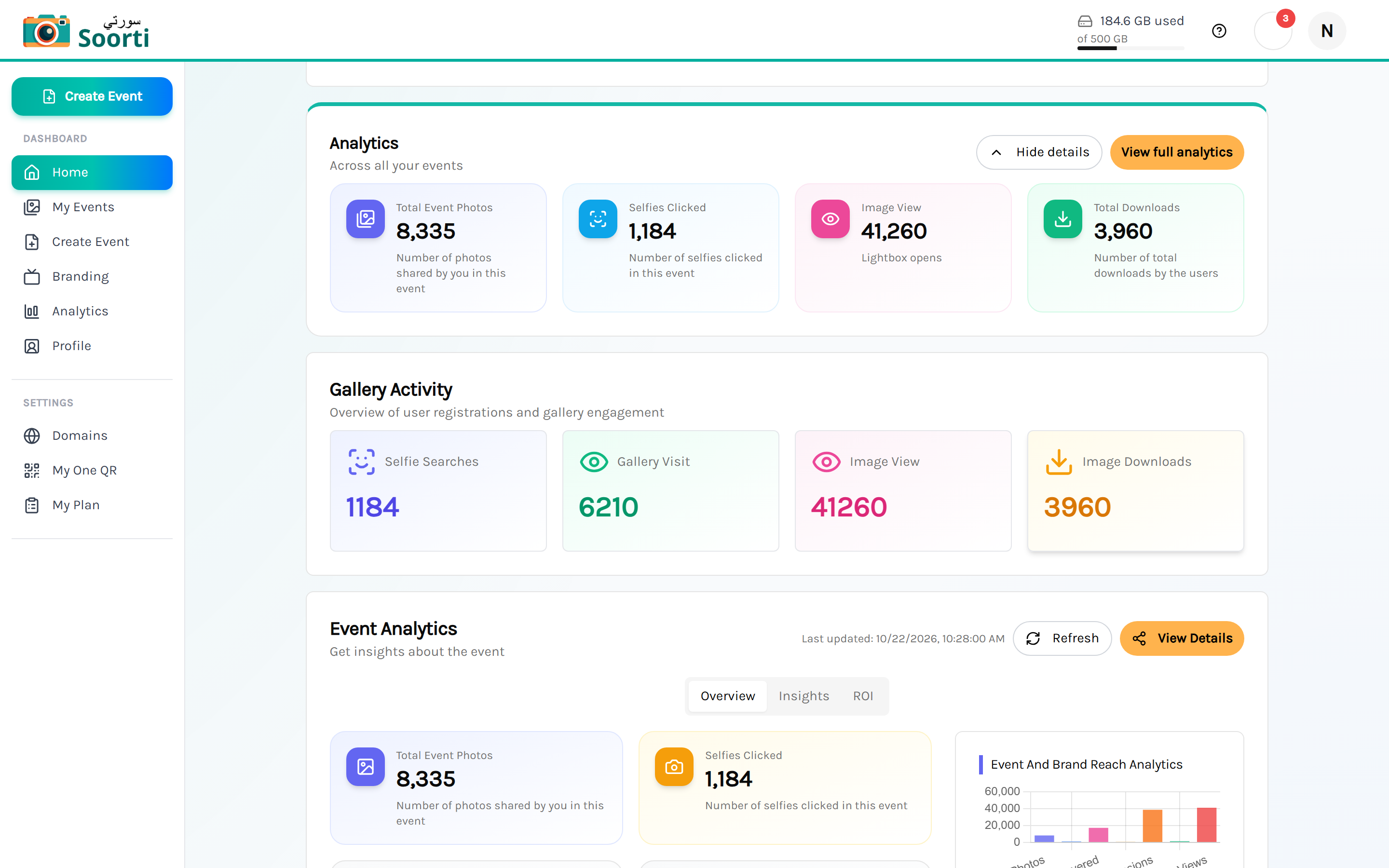Viewport: 1389px width, 868px height.
Task: Collapse analytics with Hide details
Action: coord(1039,152)
